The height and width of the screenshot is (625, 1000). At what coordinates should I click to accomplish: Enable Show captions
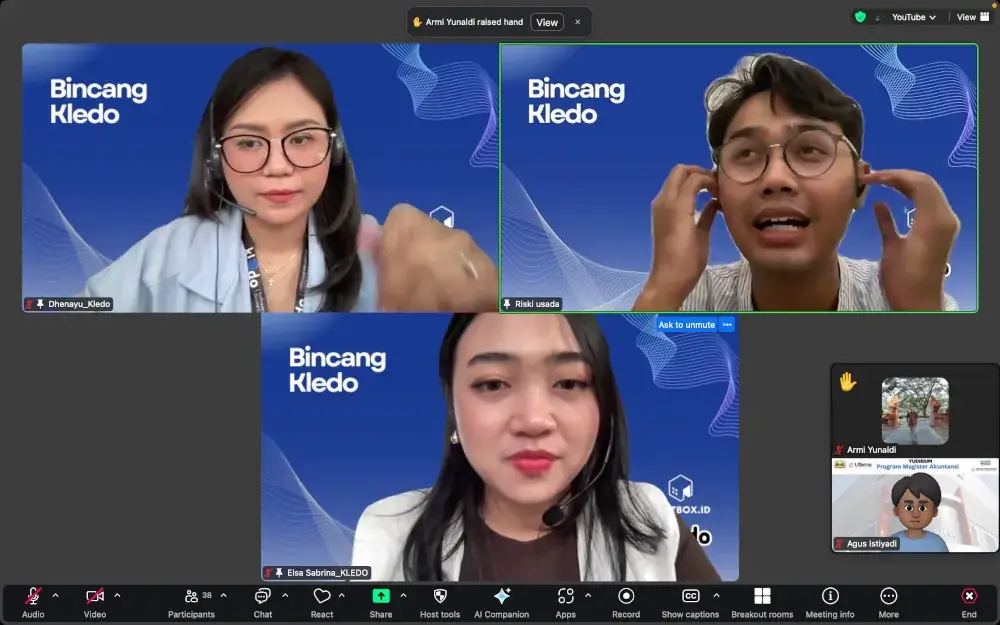pyautogui.click(x=691, y=603)
